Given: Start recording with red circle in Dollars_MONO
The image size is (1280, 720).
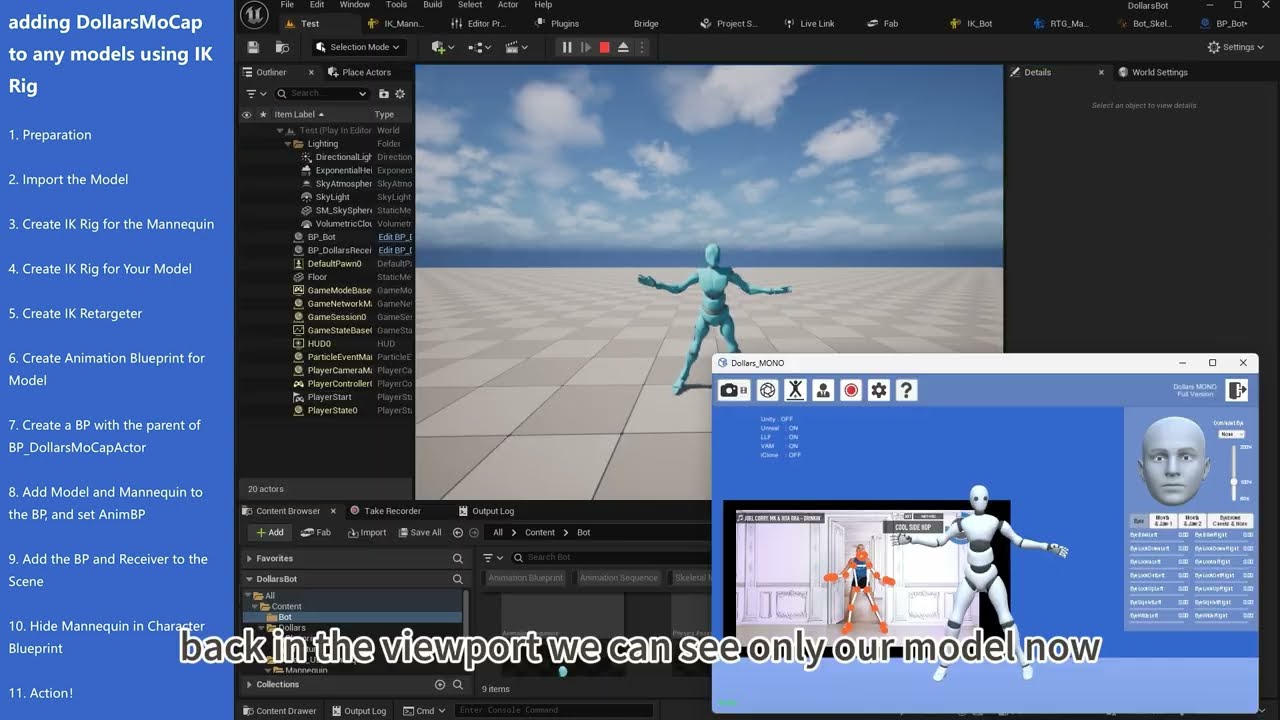Looking at the screenshot, I should pyautogui.click(x=851, y=390).
